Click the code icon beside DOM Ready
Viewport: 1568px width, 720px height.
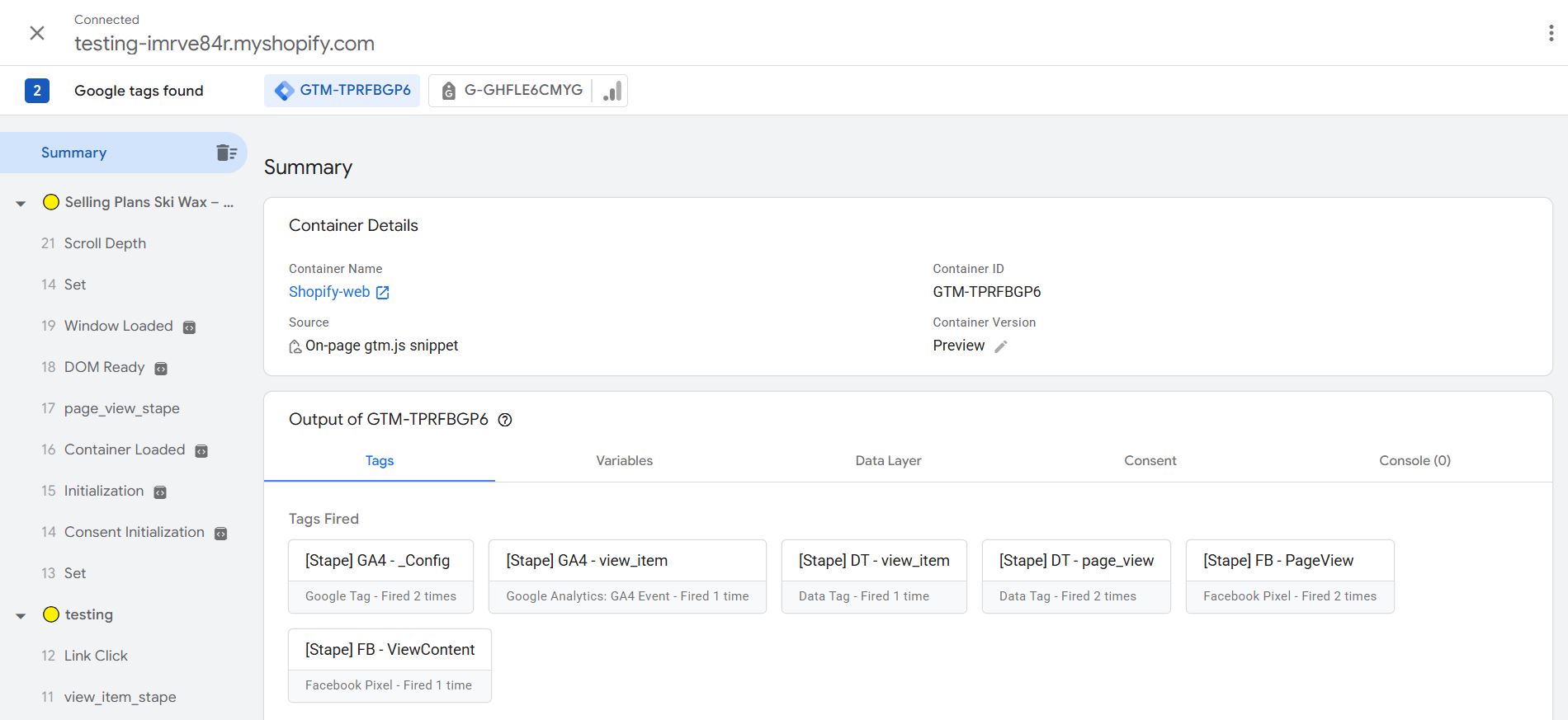click(x=161, y=369)
